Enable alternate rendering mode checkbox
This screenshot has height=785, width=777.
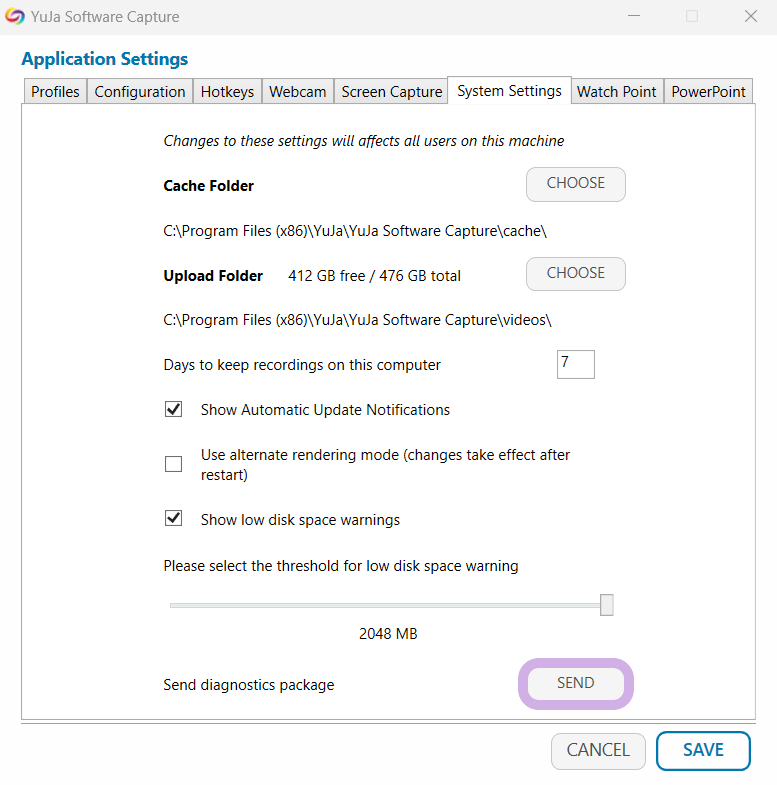pyautogui.click(x=174, y=464)
